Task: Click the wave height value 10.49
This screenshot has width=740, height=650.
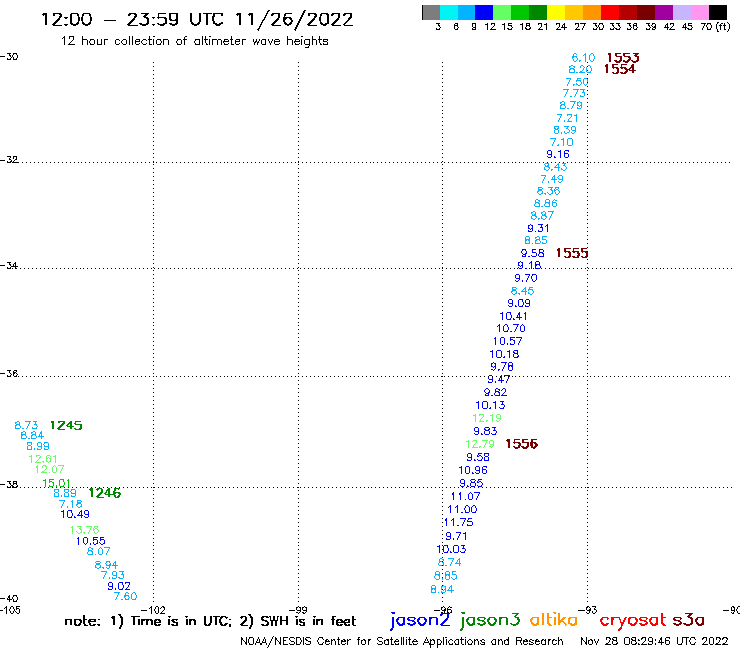Action: (75, 514)
